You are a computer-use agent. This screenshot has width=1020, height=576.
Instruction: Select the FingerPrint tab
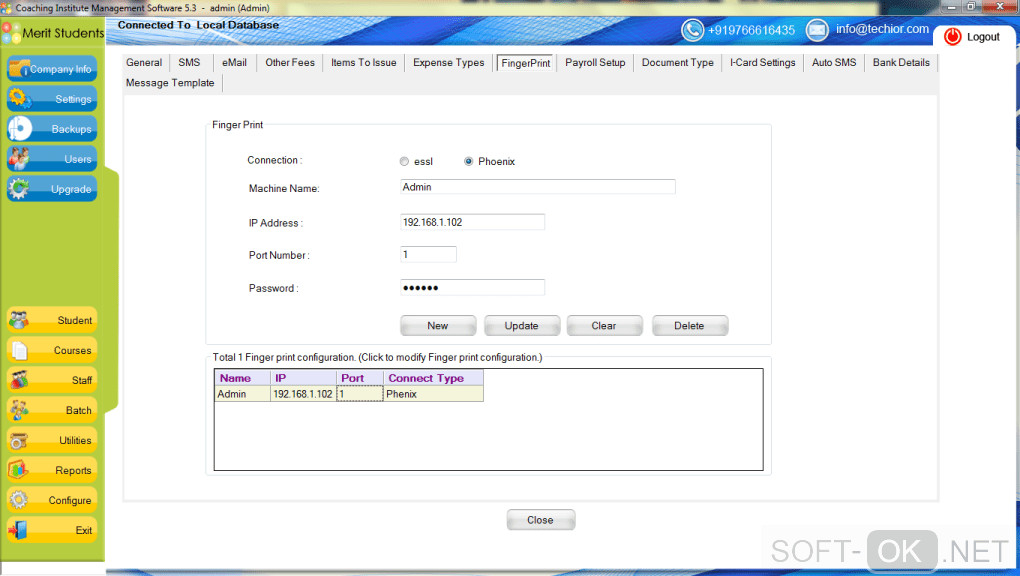(526, 63)
